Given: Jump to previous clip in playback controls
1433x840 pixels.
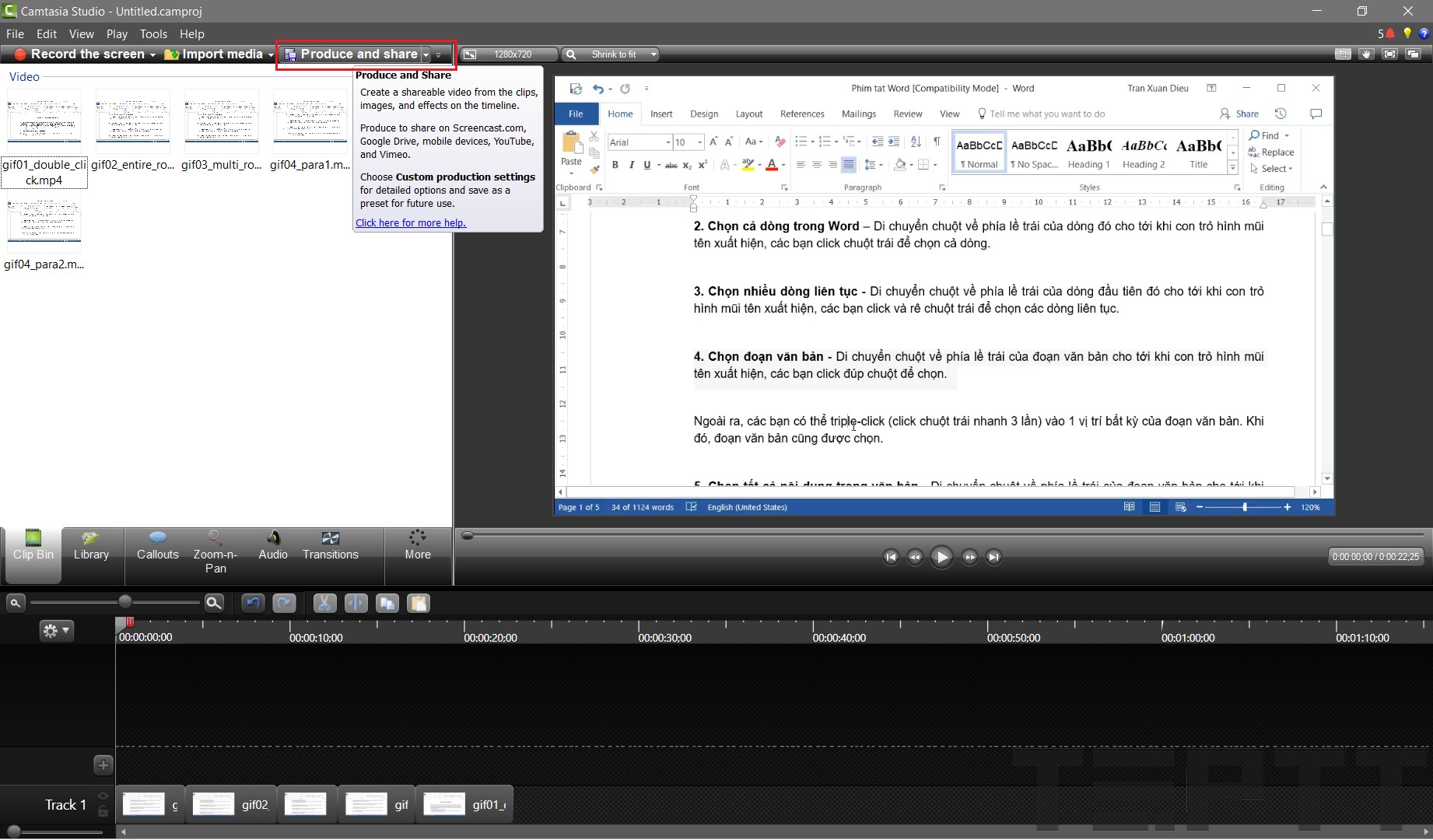Looking at the screenshot, I should [891, 557].
